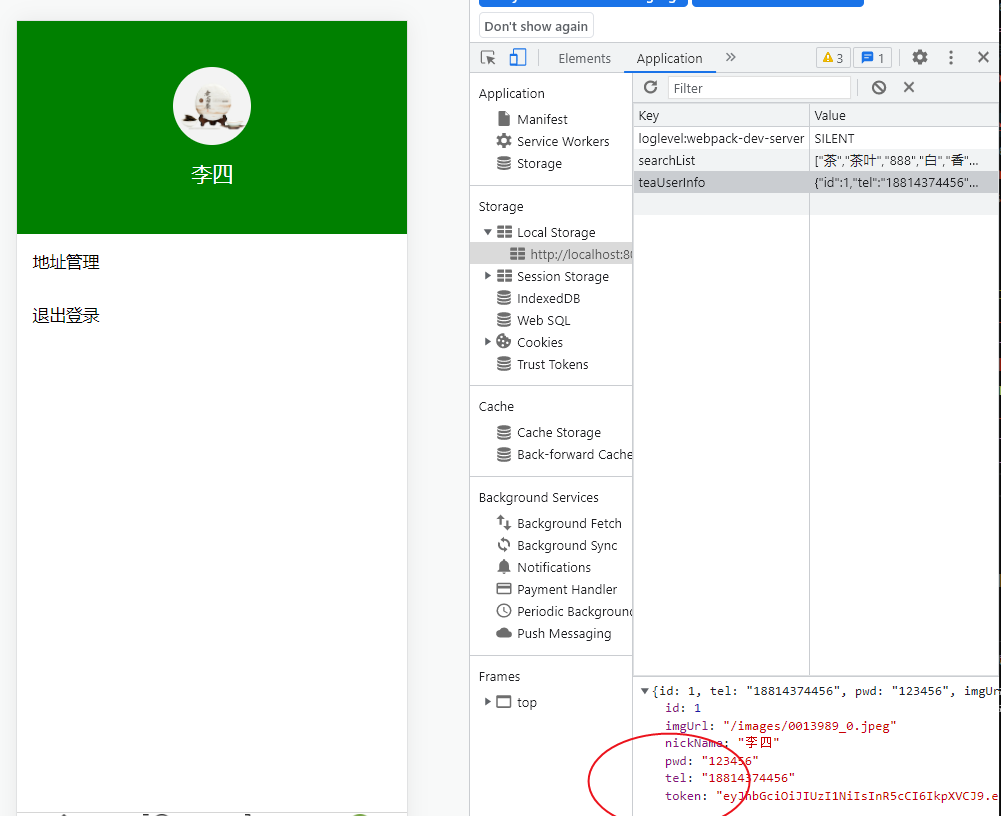
Task: Open the 3 warnings badge
Action: pos(832,57)
